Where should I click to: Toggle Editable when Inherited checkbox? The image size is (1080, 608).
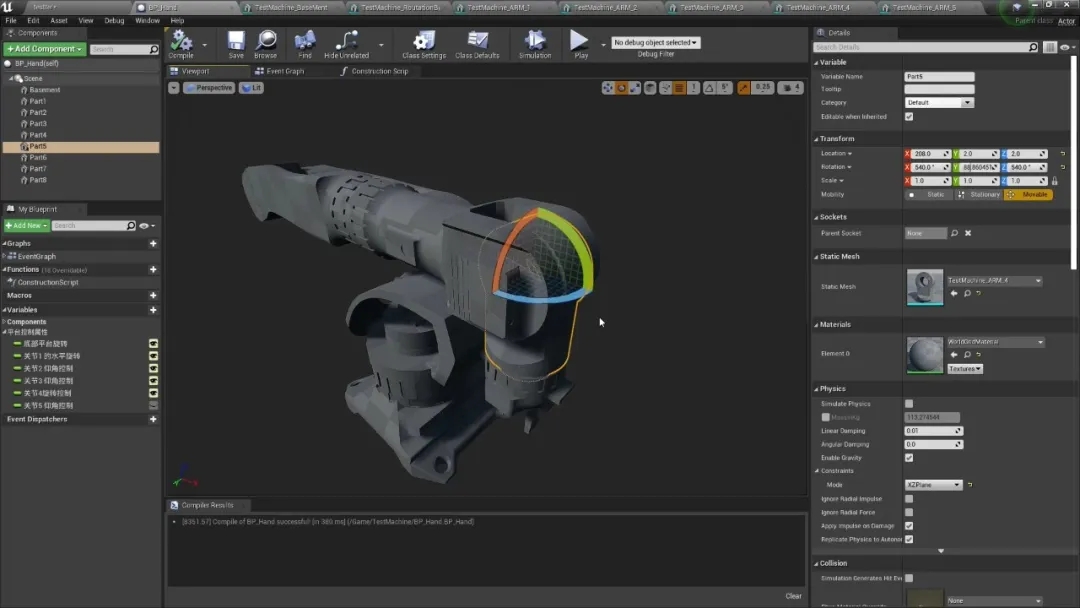(x=908, y=117)
